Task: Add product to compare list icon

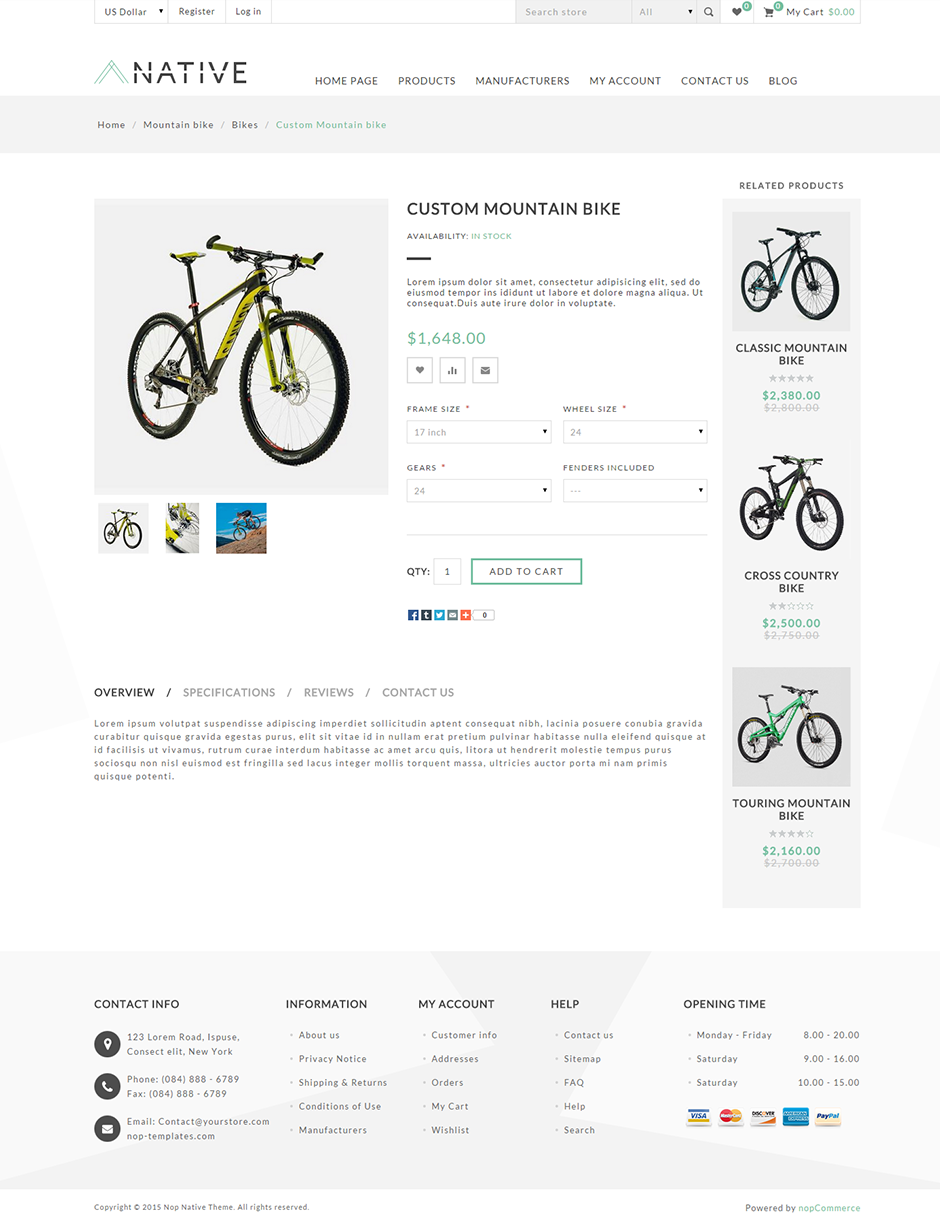Action: coord(452,370)
